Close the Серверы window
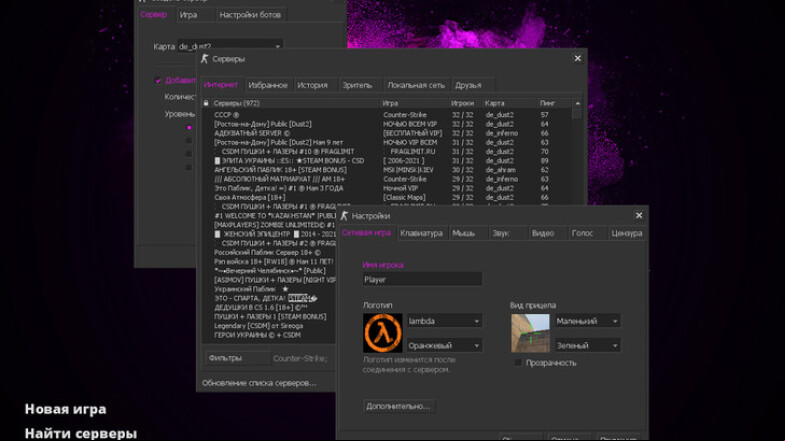Viewport: 785px width, 441px height. [x=578, y=58]
